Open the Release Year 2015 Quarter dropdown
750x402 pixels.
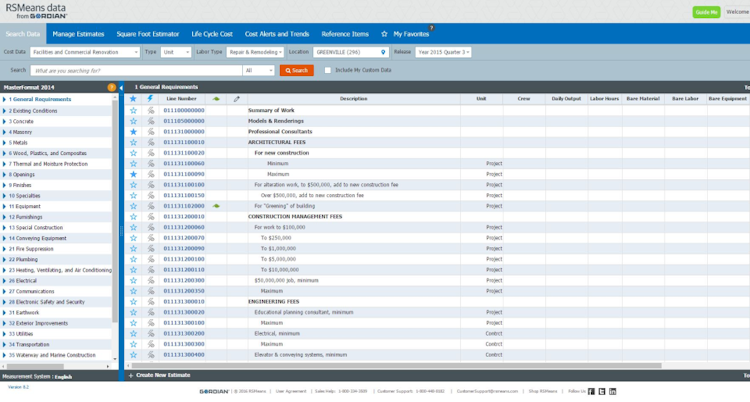[x=443, y=52]
